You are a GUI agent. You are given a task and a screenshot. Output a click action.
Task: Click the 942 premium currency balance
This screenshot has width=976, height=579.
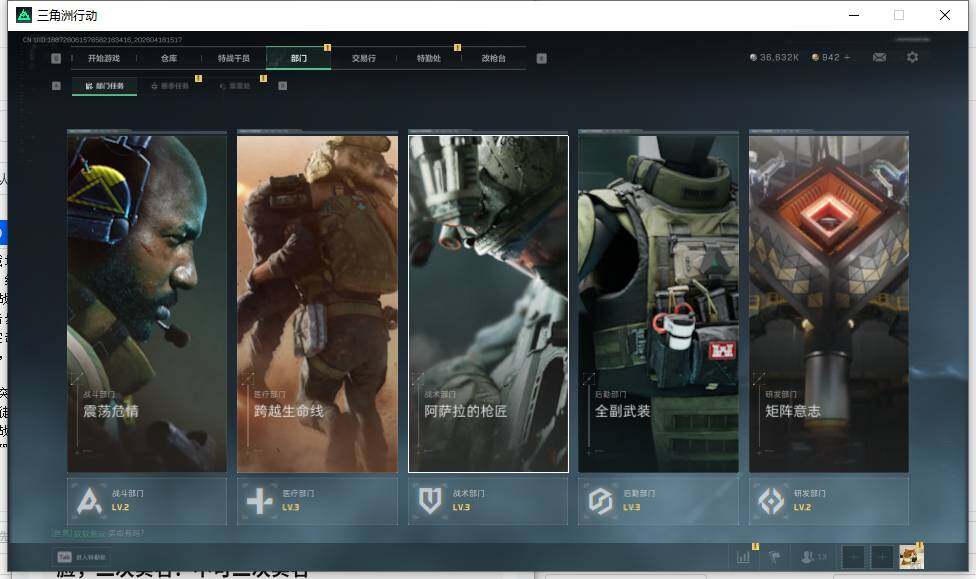[826, 57]
